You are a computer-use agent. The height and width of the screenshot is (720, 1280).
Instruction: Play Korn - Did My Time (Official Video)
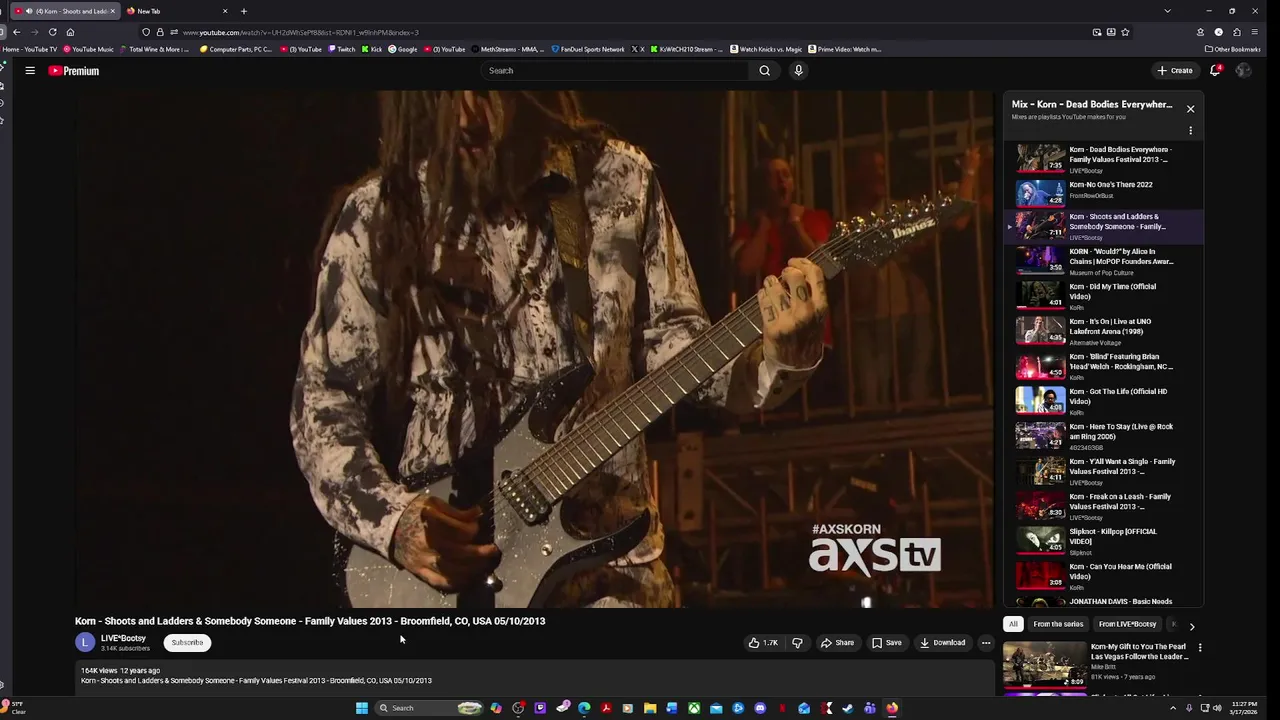[1105, 296]
